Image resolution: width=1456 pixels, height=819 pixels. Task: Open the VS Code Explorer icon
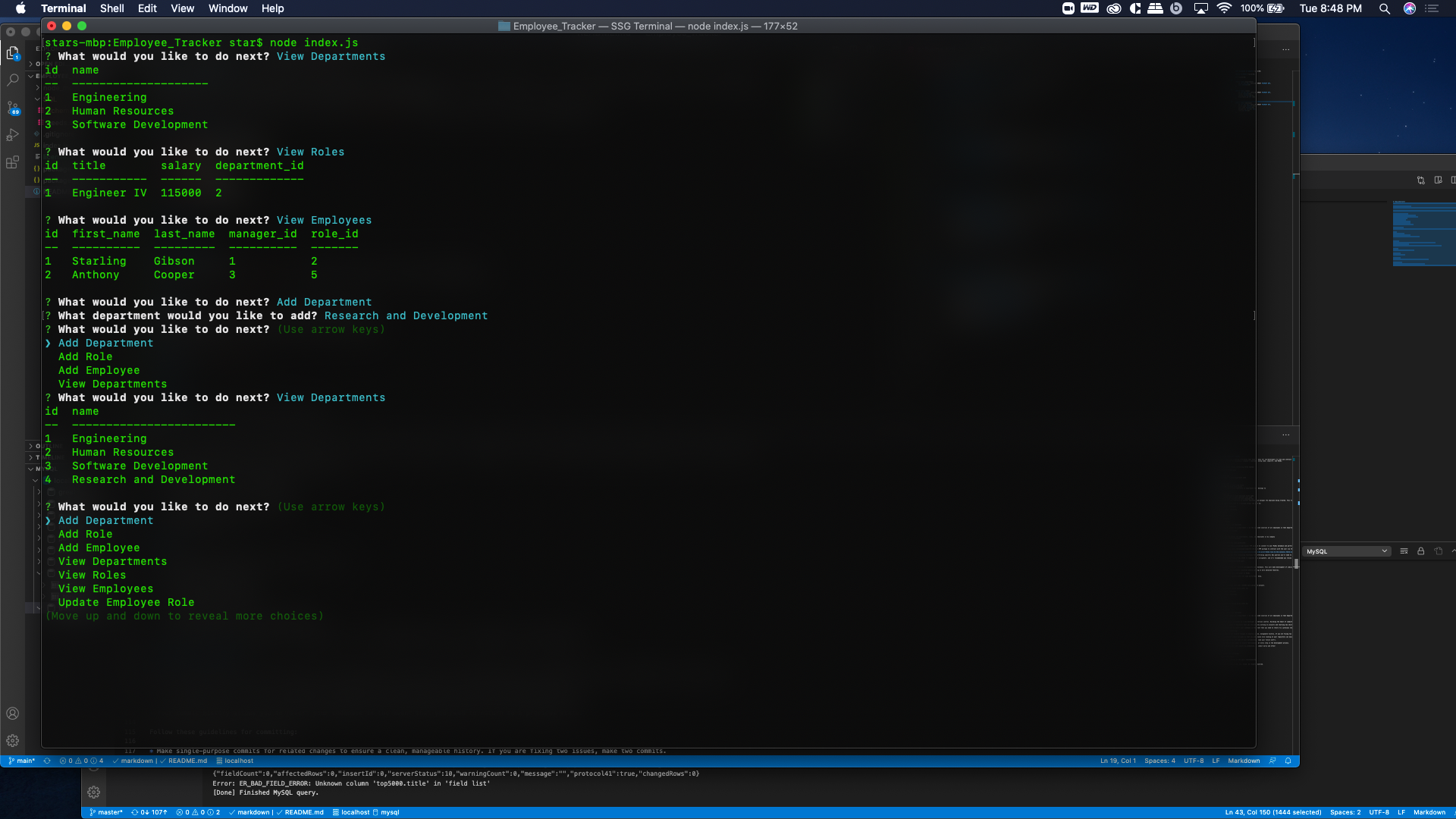point(12,53)
